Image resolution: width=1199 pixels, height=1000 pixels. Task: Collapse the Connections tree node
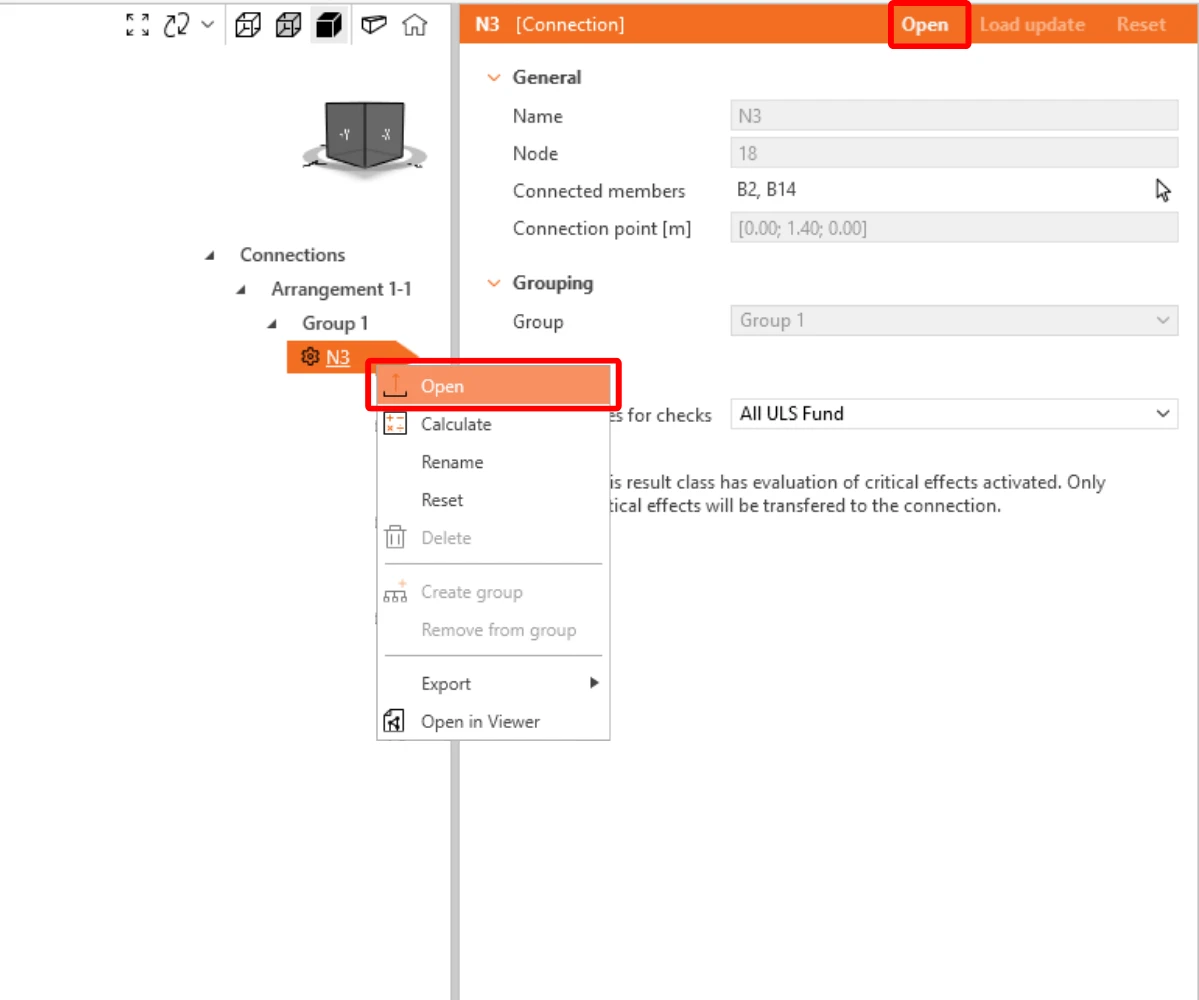[x=210, y=255]
